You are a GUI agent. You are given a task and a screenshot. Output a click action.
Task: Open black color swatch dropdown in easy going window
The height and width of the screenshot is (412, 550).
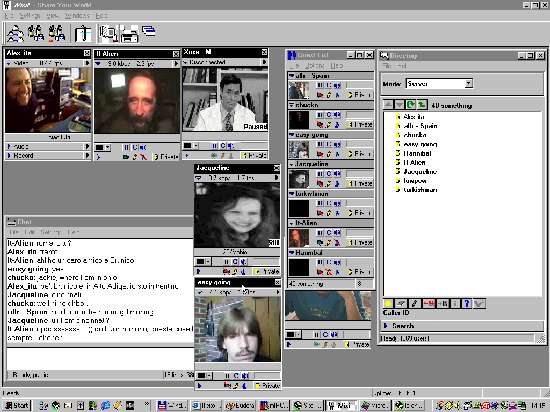pos(204,376)
